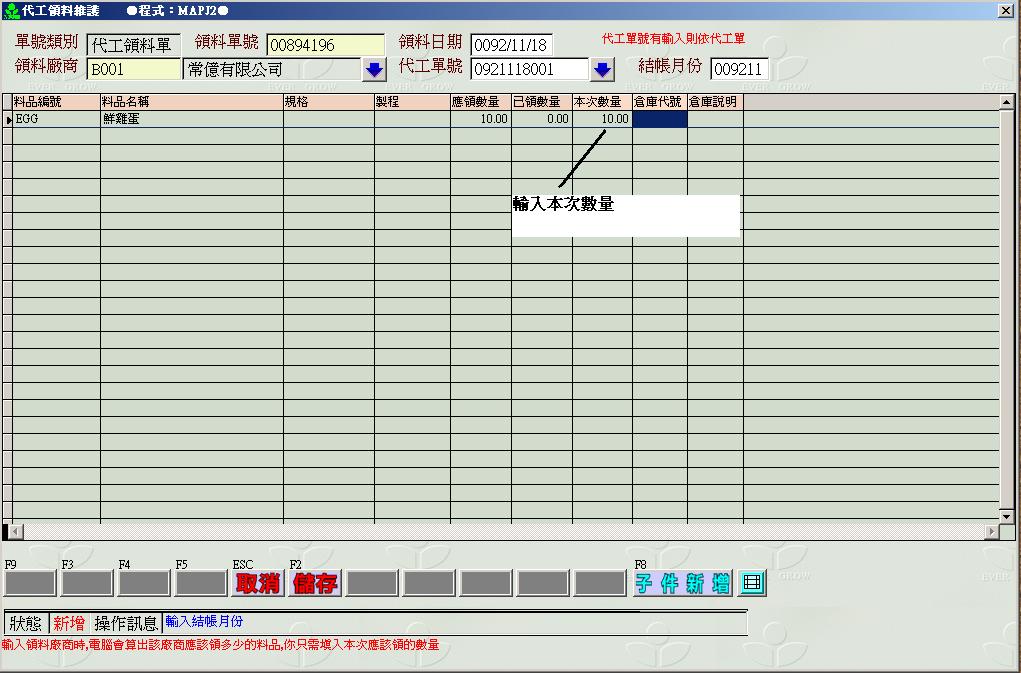
Task: Click the 料品編號 column header
Action: [56, 102]
